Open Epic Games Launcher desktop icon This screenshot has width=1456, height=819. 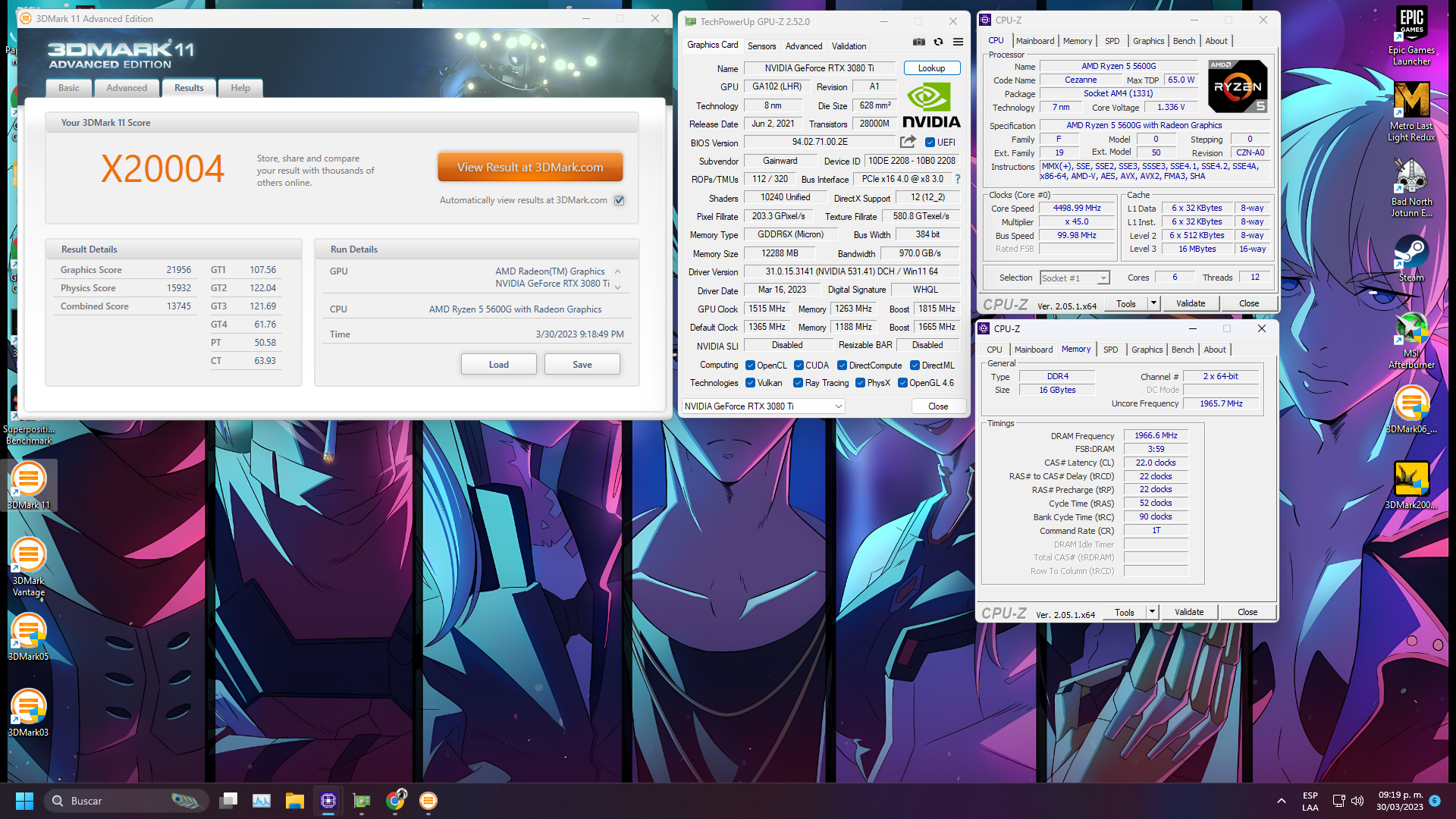[1411, 36]
